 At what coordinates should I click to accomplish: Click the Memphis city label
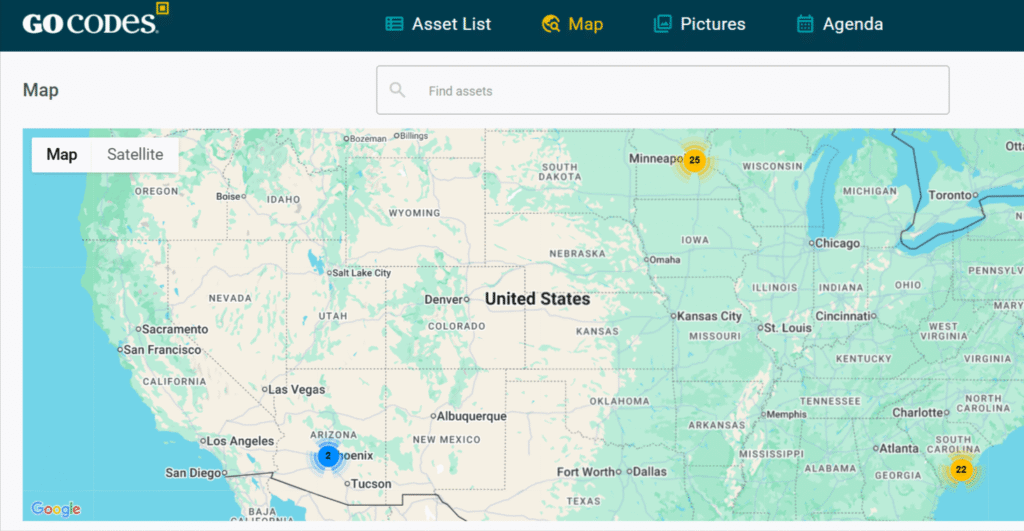point(786,415)
